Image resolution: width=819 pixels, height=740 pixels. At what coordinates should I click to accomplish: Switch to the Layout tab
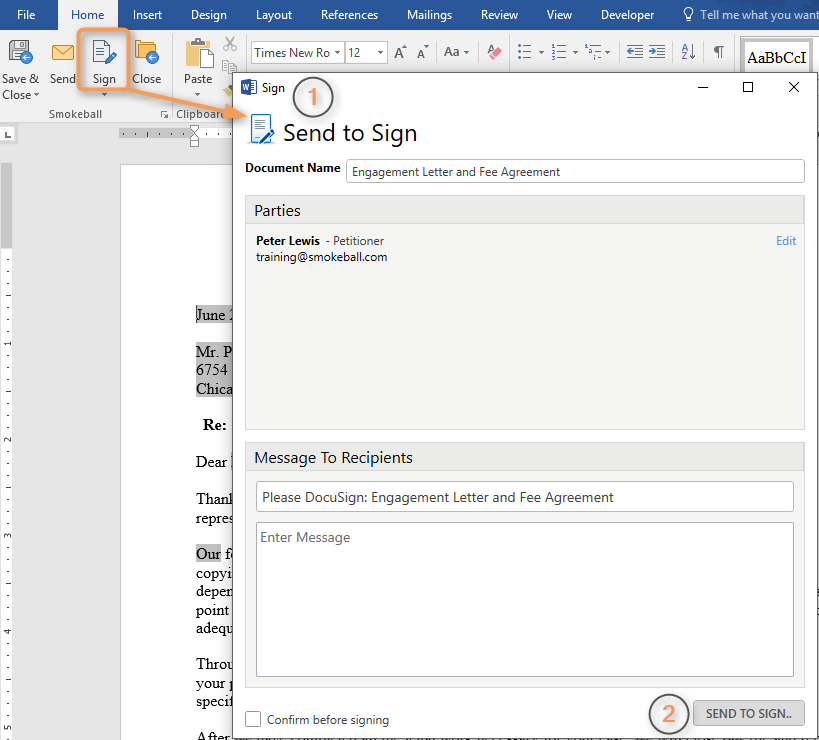(x=274, y=15)
